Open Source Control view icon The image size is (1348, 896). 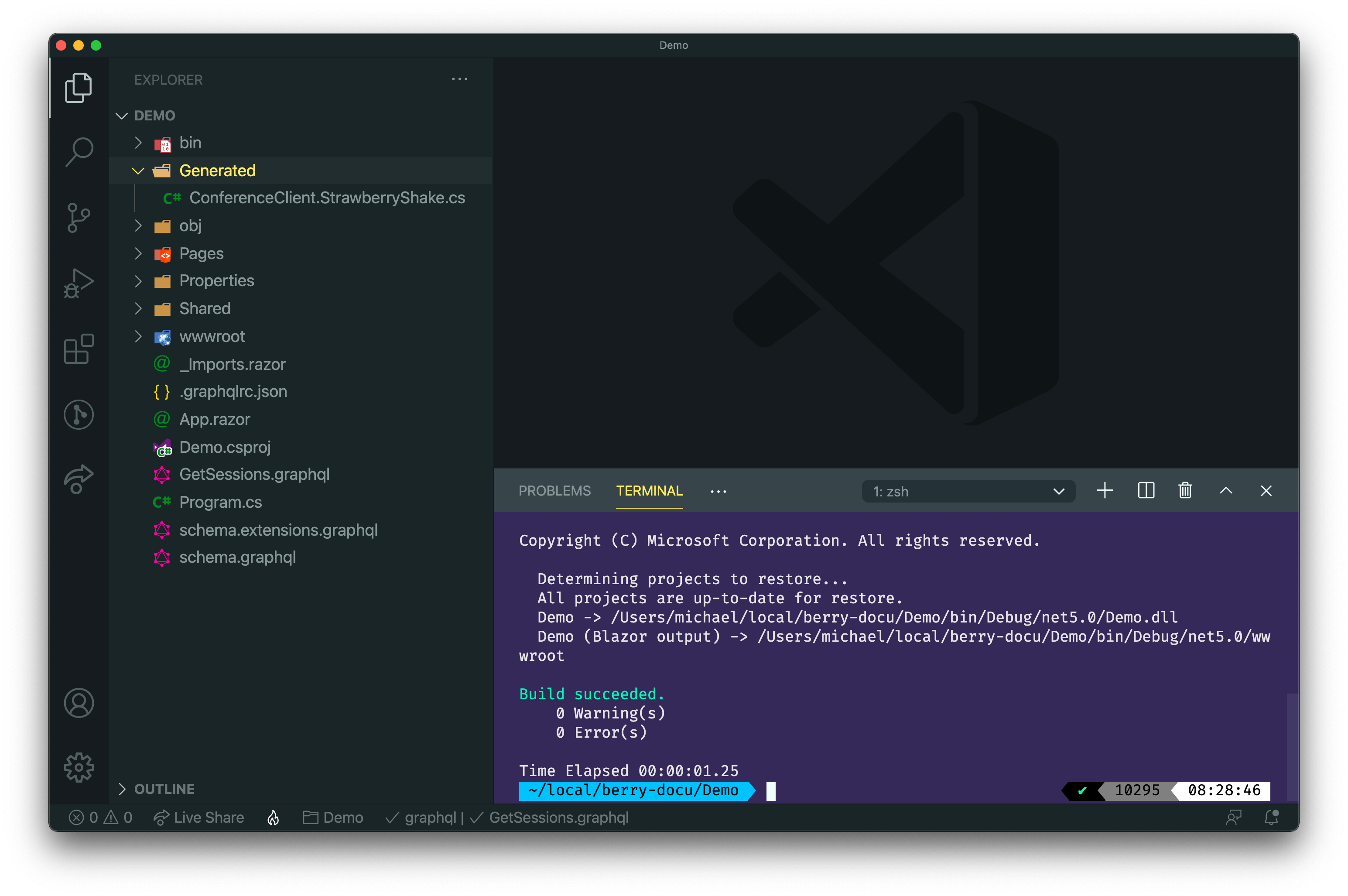click(x=79, y=218)
